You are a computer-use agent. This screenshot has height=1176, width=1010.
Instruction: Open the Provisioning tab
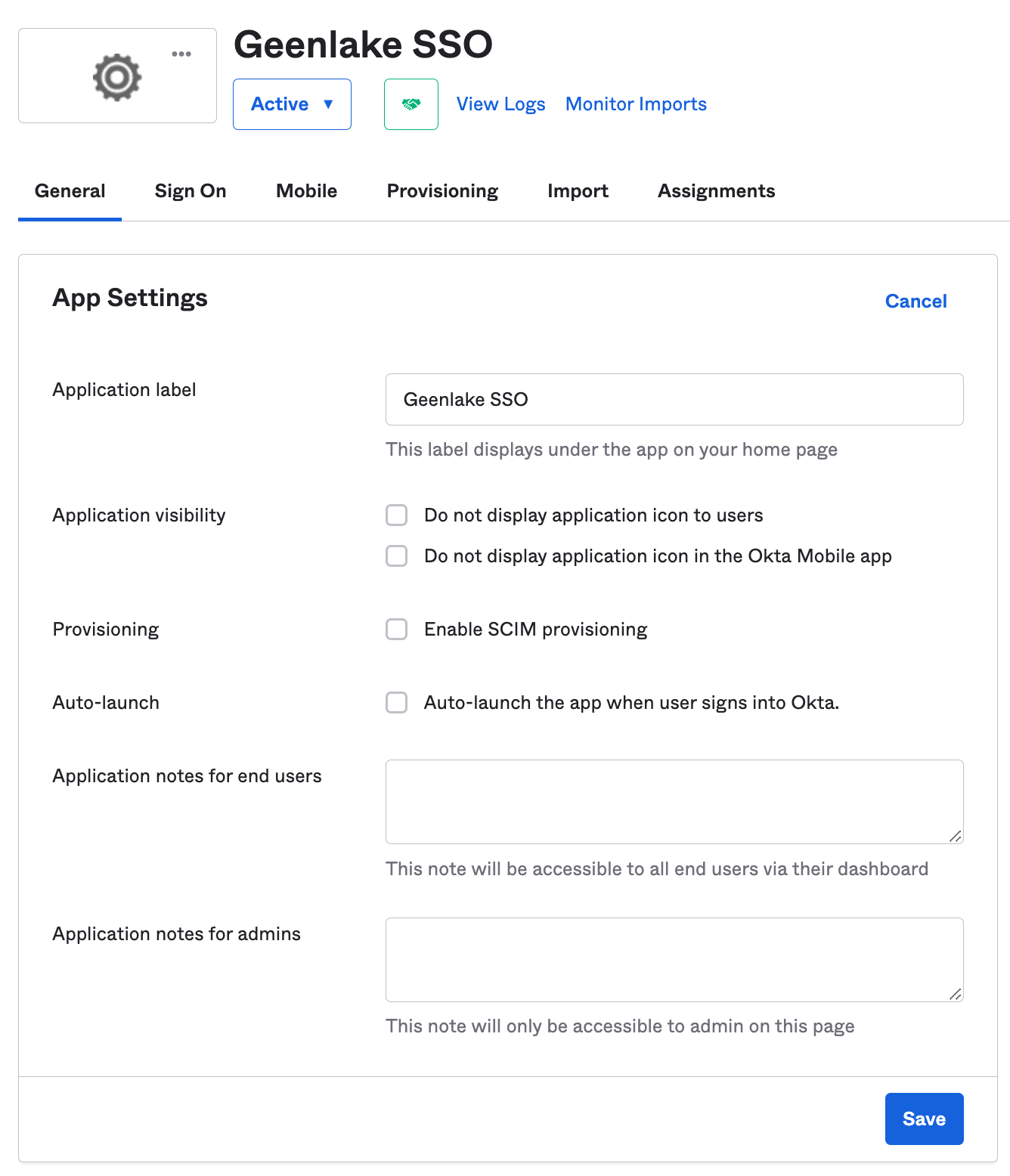point(442,190)
